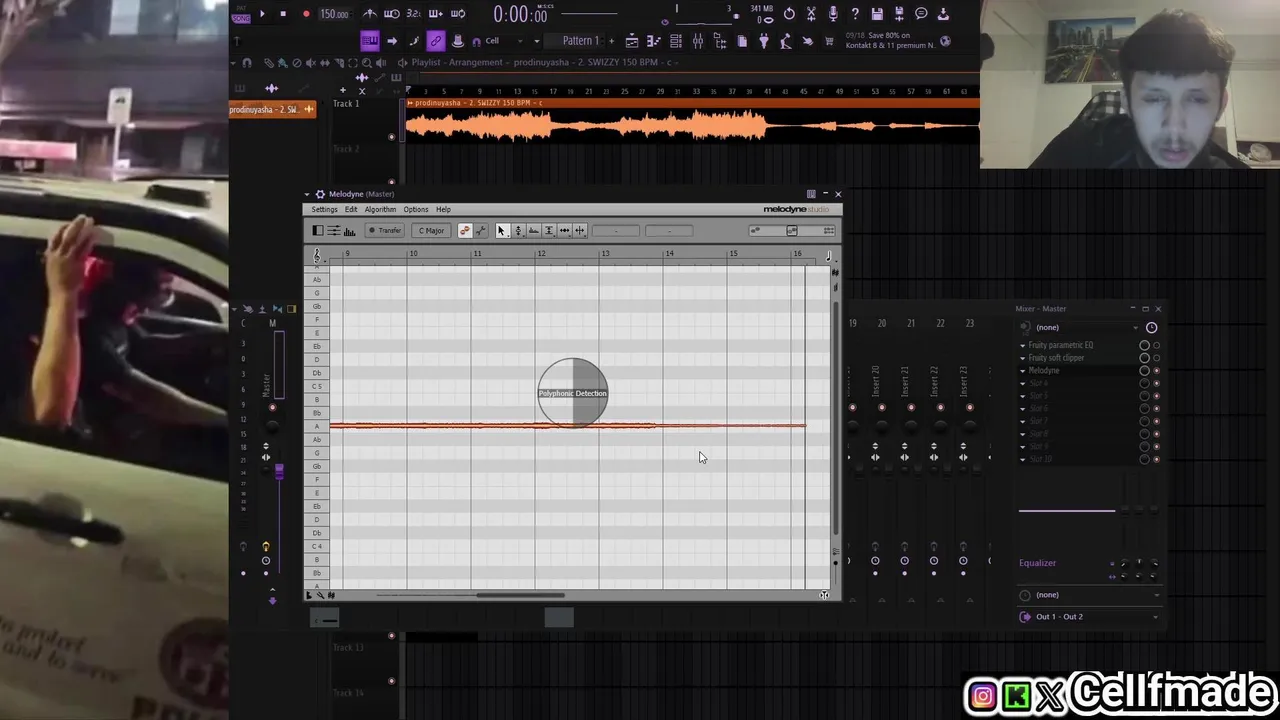Viewport: 1280px width, 720px height.
Task: Click the Melodyne Transfer button
Action: pos(385,230)
